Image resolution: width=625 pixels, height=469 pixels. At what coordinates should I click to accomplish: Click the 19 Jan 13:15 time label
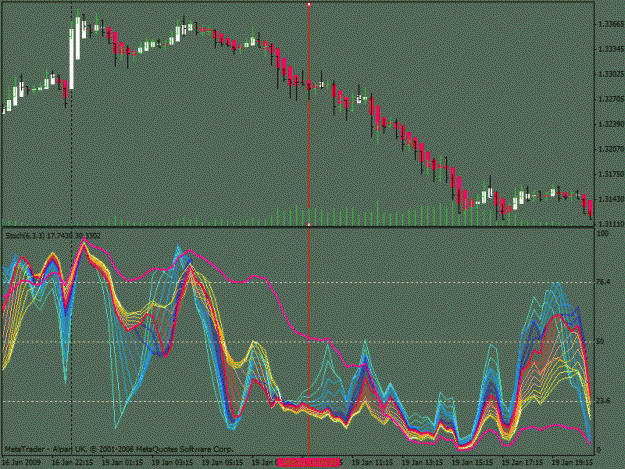point(422,463)
